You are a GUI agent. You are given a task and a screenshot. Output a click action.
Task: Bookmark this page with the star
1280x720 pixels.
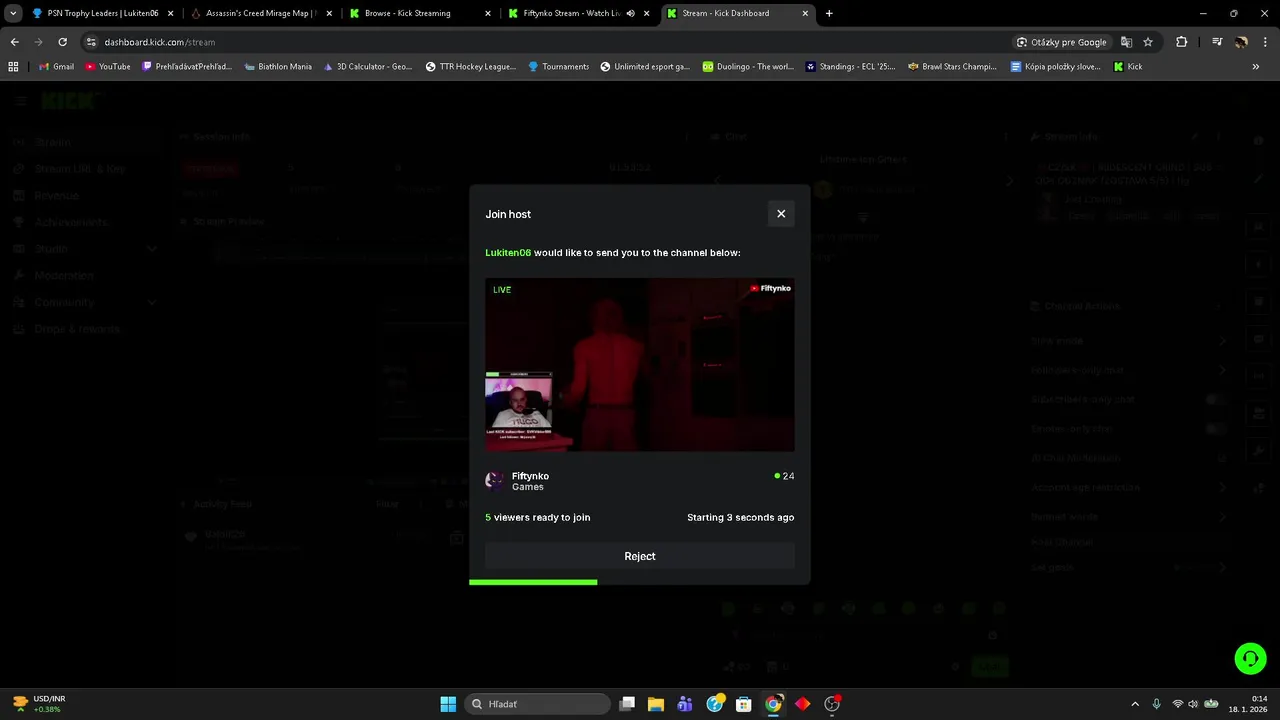pos(1148,42)
